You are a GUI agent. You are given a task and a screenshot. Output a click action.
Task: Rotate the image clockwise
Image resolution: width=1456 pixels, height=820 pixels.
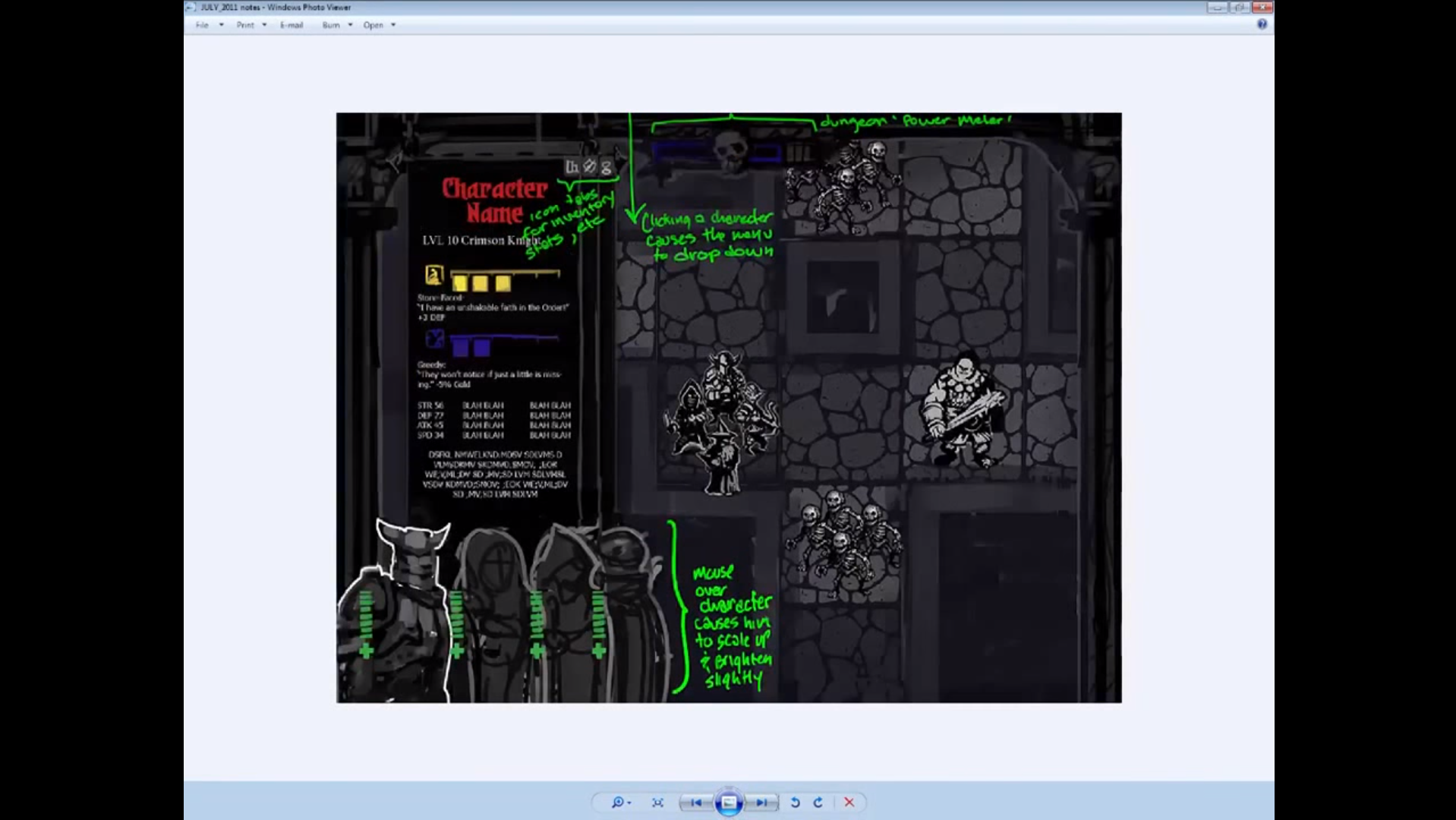[818, 803]
